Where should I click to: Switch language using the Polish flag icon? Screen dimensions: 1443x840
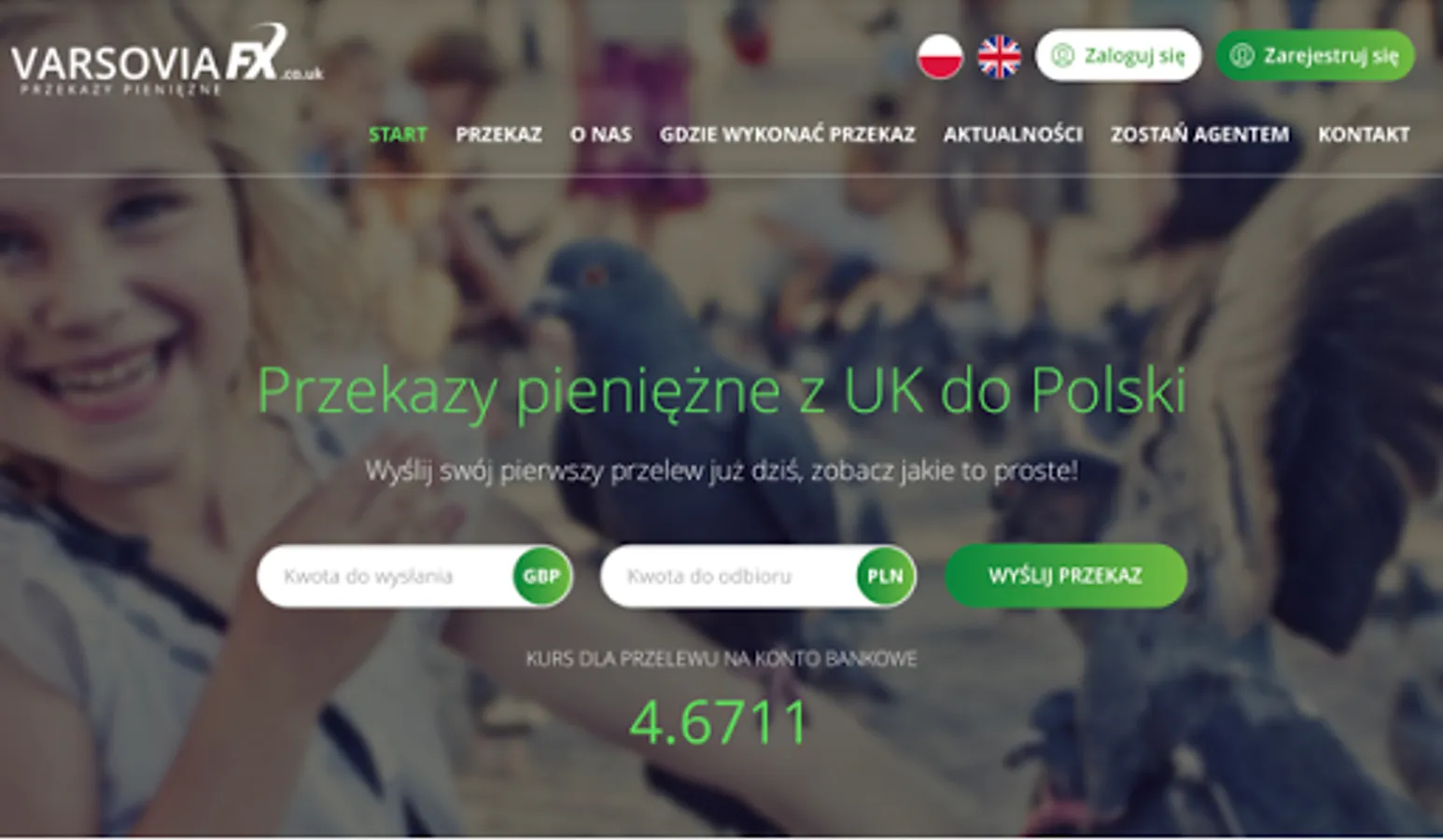[939, 56]
